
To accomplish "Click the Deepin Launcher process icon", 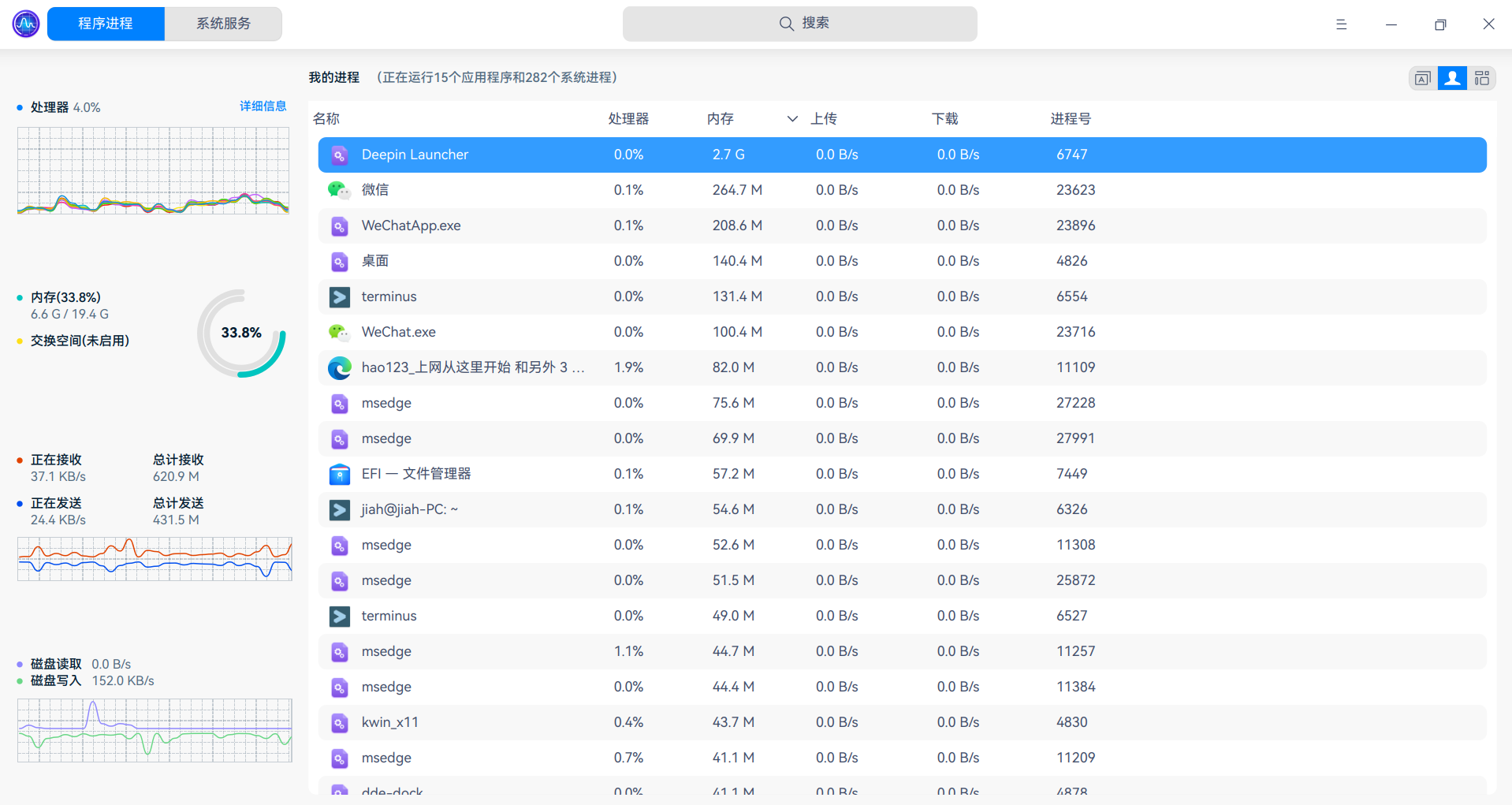I will tap(339, 155).
